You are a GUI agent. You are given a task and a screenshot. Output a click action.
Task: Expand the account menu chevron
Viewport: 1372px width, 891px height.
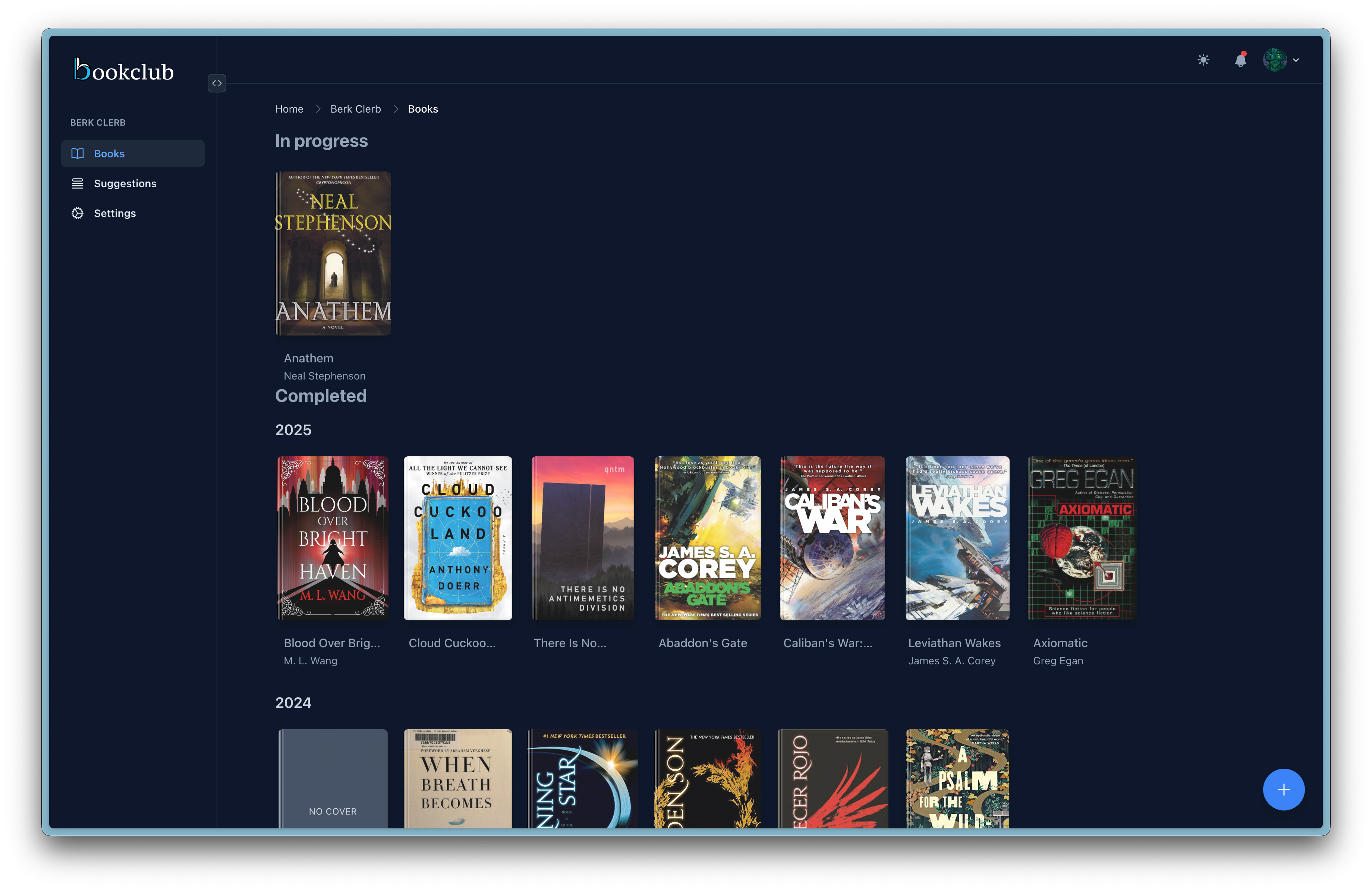click(x=1296, y=60)
